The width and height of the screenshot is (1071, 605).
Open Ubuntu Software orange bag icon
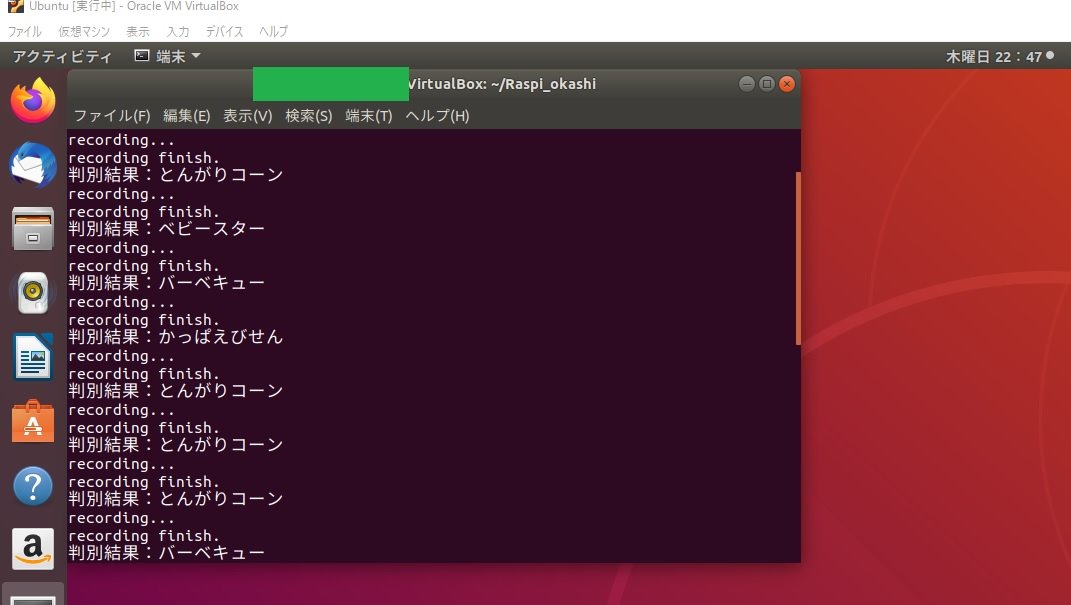pyautogui.click(x=33, y=421)
